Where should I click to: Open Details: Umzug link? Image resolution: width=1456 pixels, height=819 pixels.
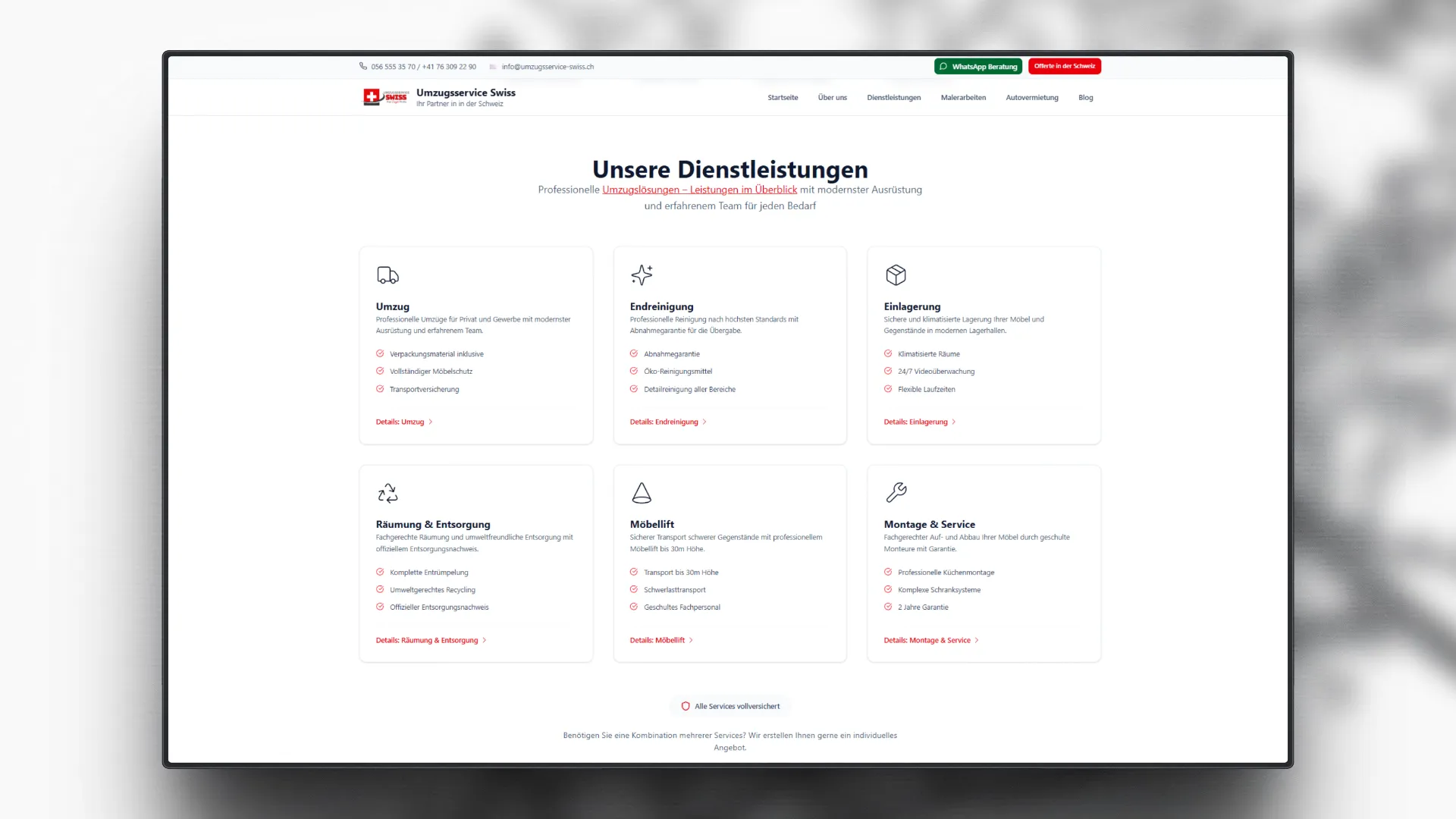click(404, 422)
